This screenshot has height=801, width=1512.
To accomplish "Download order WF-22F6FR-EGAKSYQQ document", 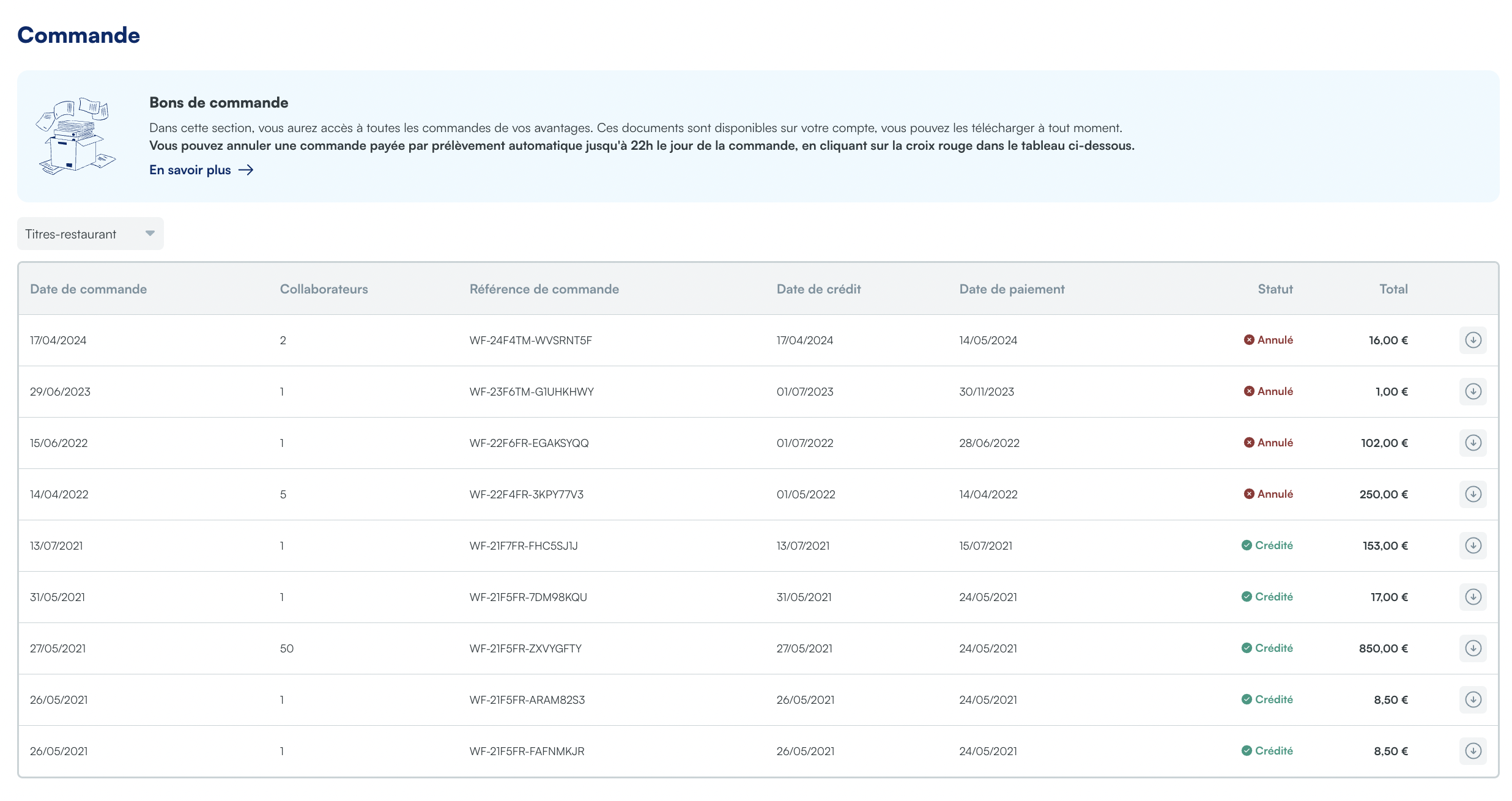I will click(x=1473, y=443).
